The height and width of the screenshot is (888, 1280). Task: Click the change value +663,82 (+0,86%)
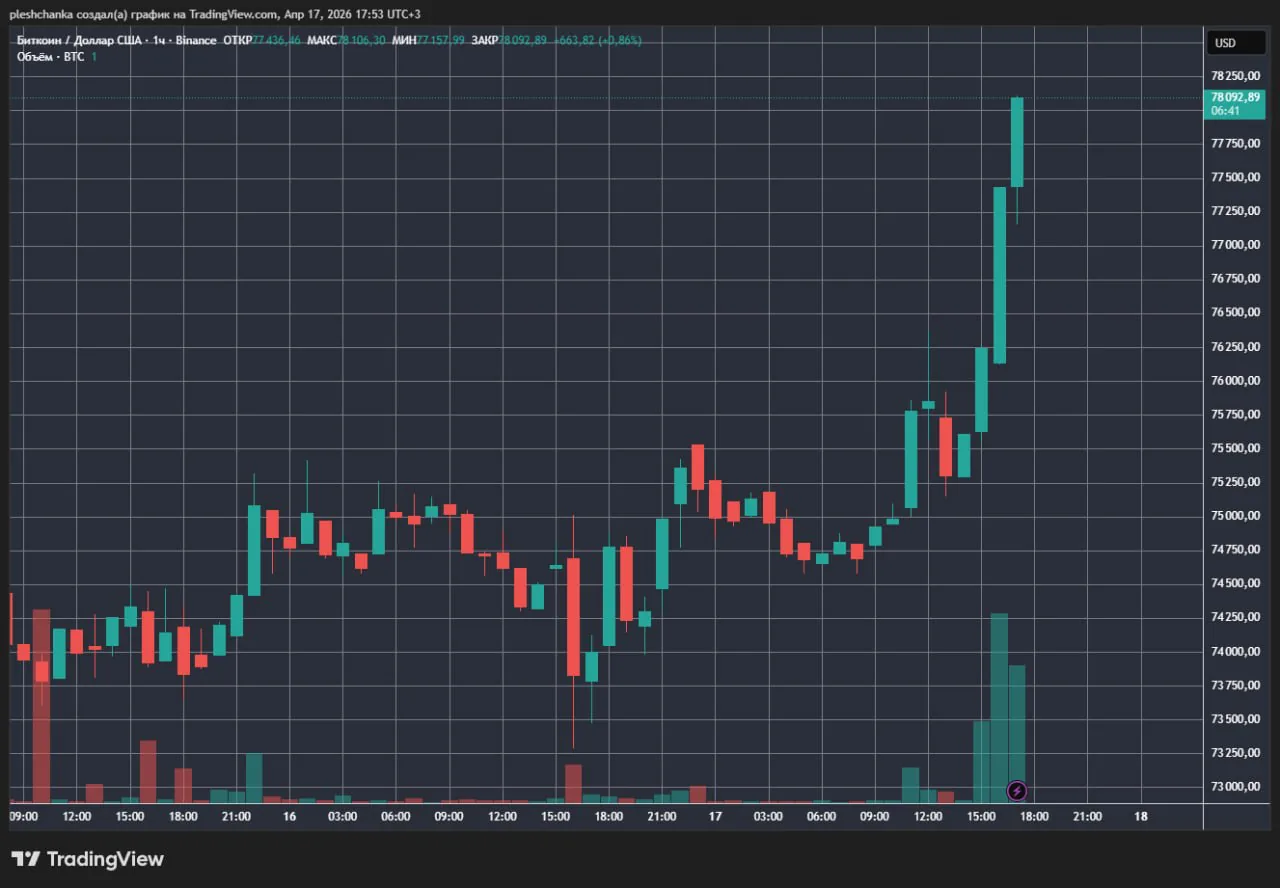[597, 41]
